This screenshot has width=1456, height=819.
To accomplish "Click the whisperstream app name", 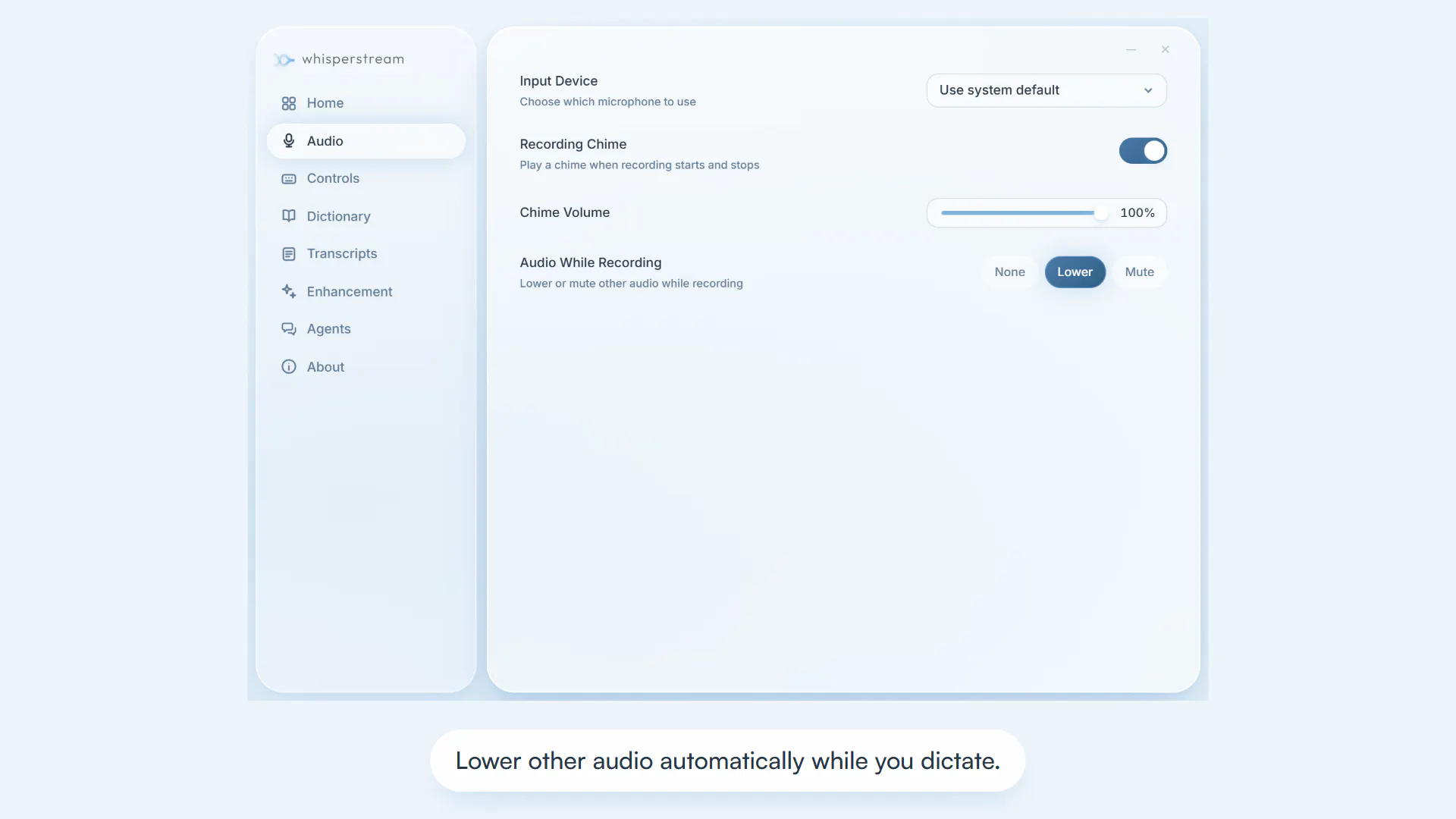I will tap(353, 59).
